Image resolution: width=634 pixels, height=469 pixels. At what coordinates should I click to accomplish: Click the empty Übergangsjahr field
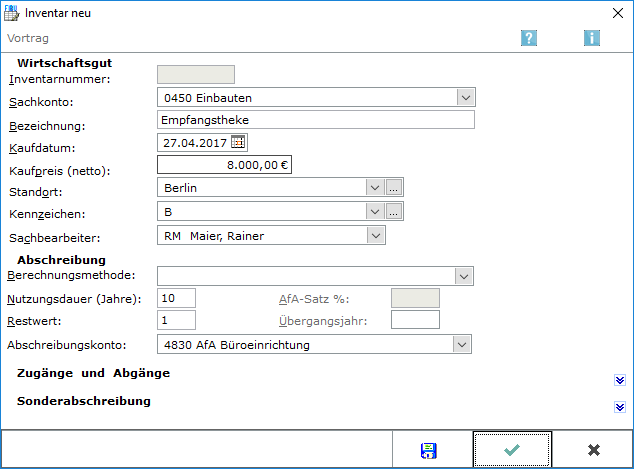tap(415, 320)
